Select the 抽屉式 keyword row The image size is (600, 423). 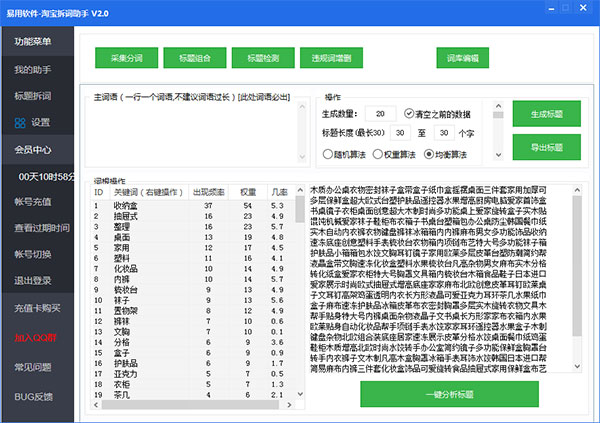(193, 216)
